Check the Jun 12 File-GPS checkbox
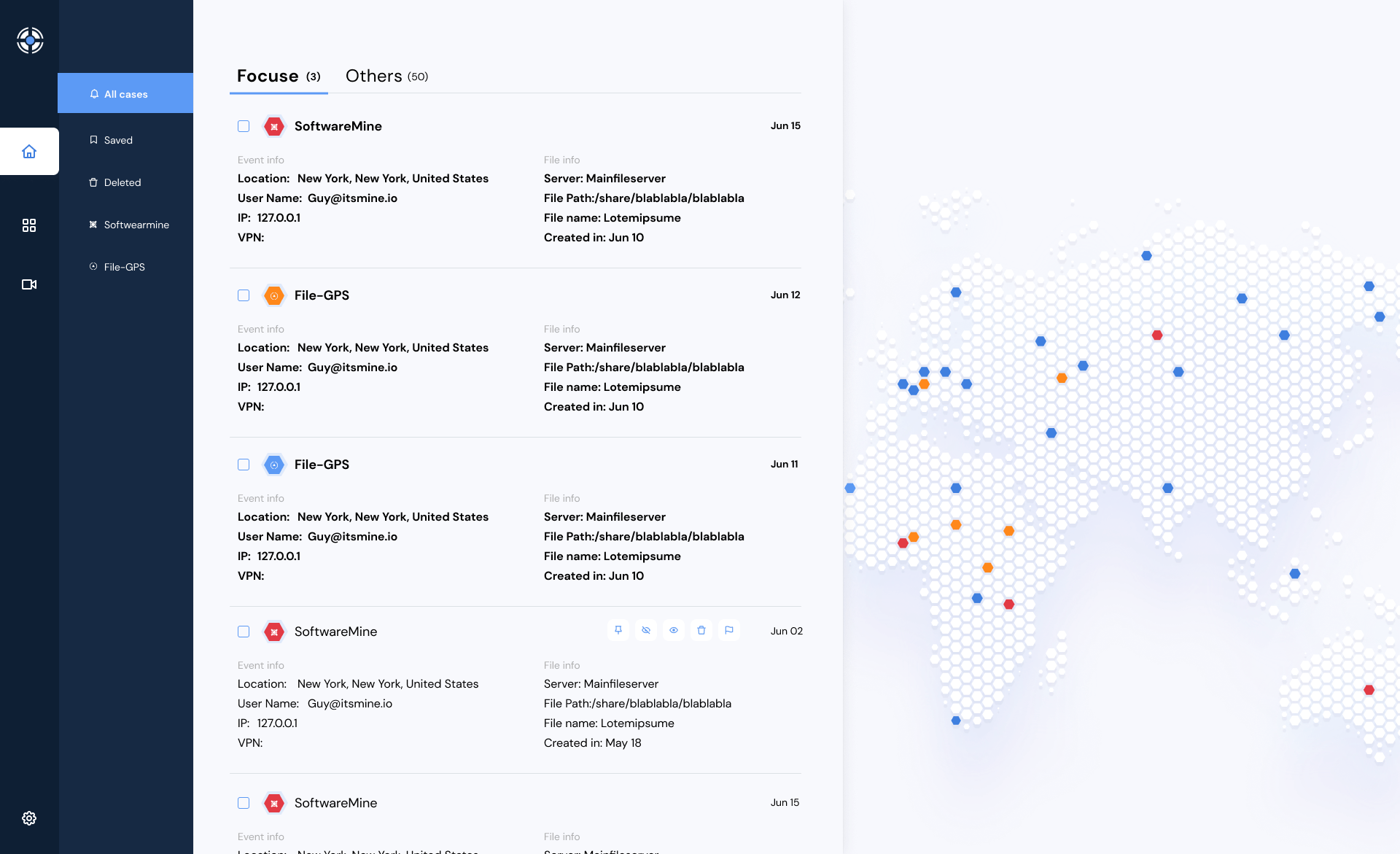This screenshot has width=1400, height=854. [244, 295]
